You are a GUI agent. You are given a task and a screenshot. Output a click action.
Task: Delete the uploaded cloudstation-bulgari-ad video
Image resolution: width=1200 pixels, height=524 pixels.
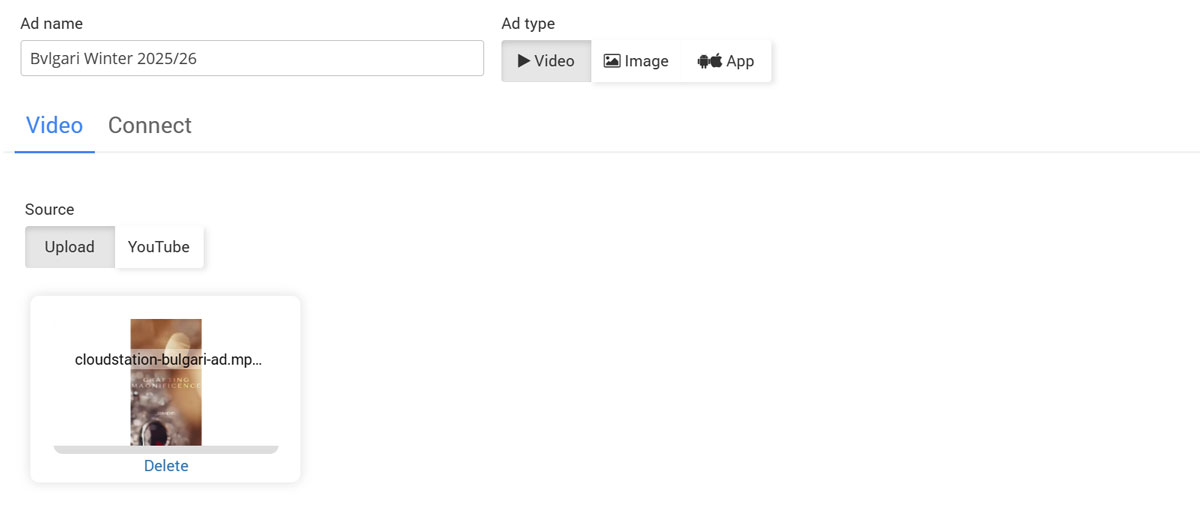166,466
